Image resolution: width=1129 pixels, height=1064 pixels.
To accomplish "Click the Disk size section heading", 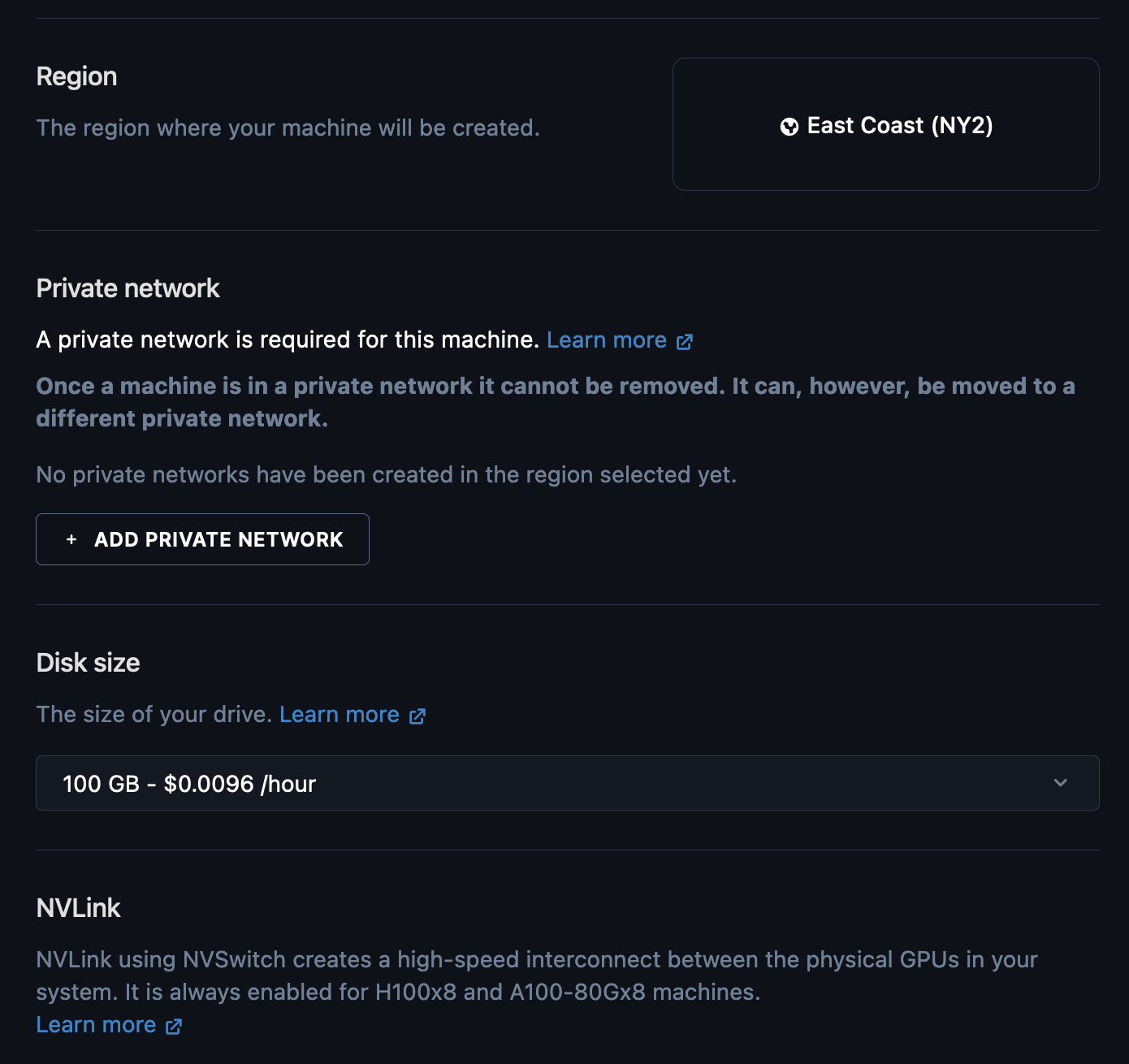I will (x=89, y=663).
